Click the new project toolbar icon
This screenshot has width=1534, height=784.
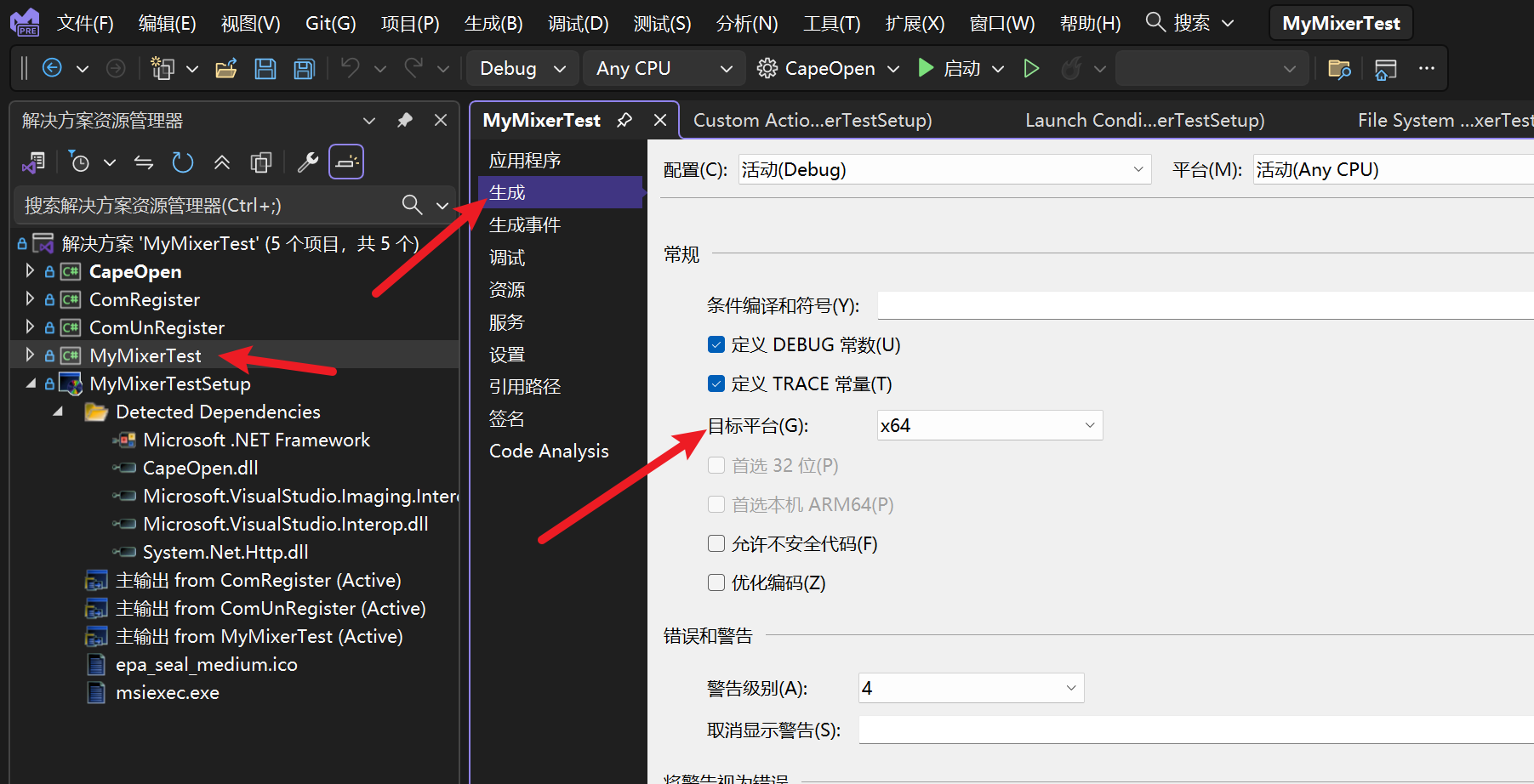pyautogui.click(x=162, y=68)
